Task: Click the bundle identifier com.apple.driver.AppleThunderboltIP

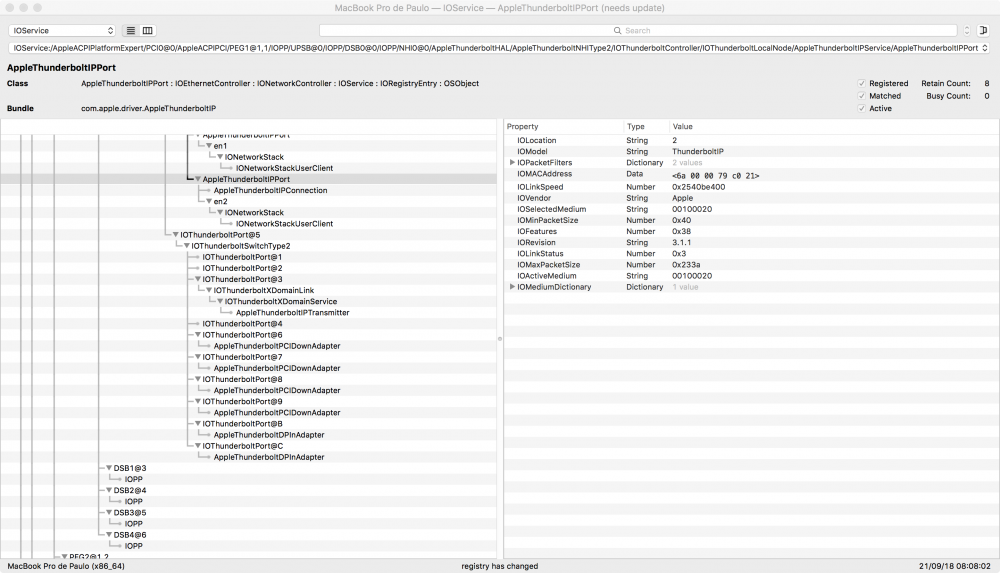Action: [x=149, y=108]
